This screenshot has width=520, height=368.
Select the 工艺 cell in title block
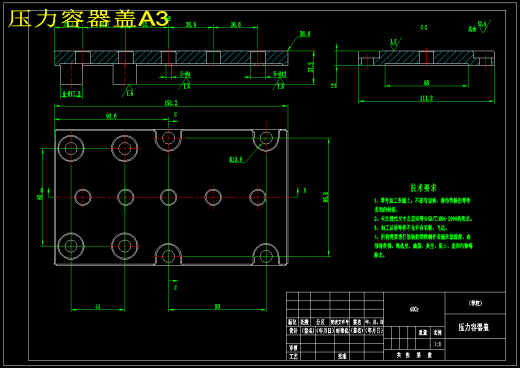click(x=293, y=356)
